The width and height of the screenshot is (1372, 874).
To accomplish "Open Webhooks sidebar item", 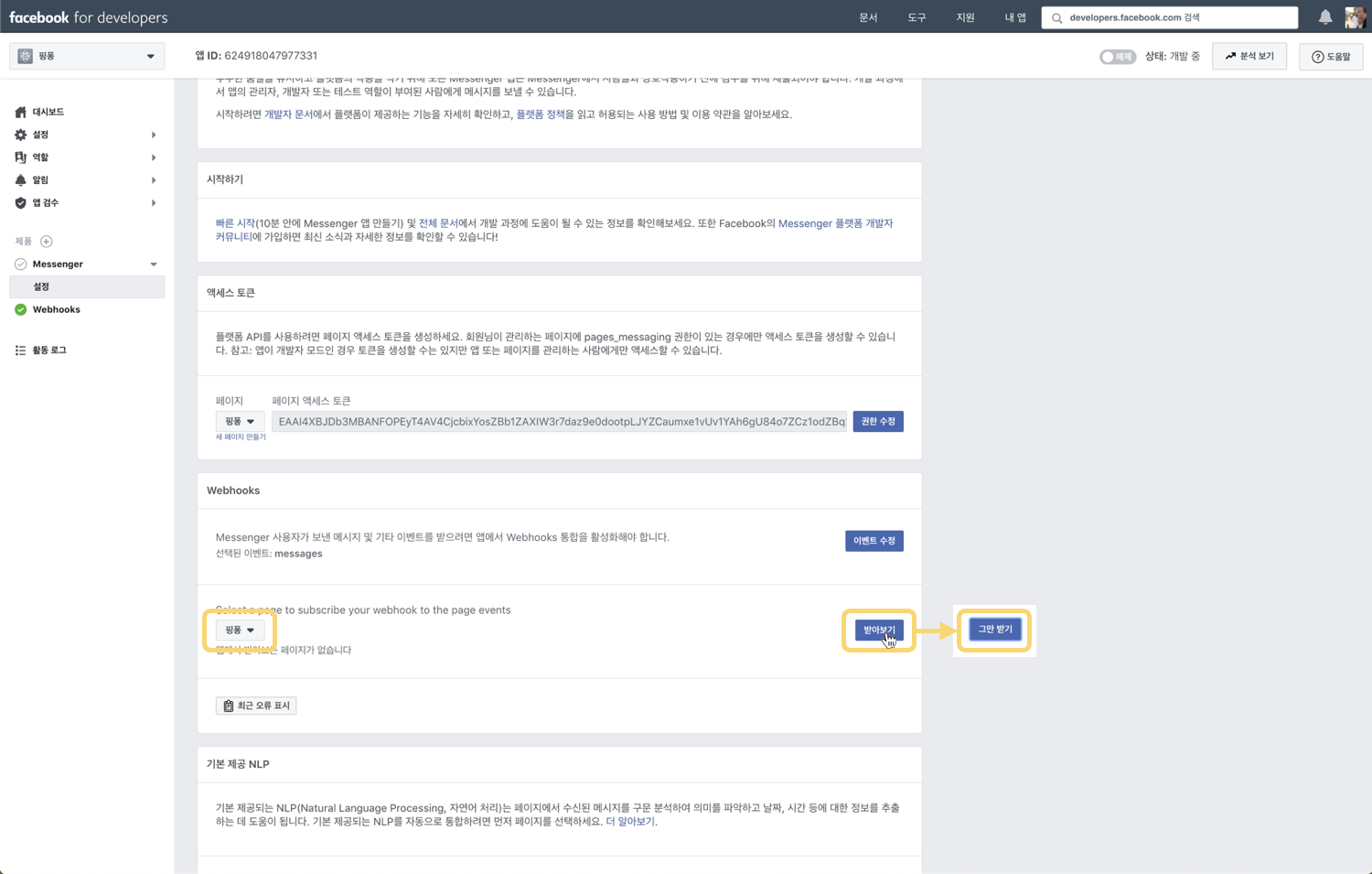I will click(x=57, y=309).
